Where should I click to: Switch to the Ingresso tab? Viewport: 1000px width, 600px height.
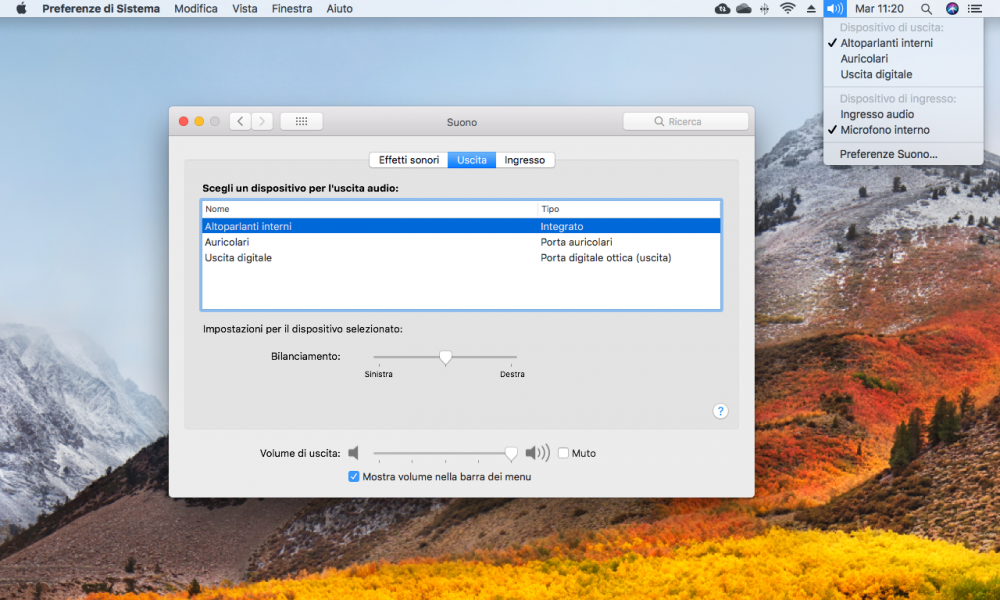pyautogui.click(x=525, y=160)
